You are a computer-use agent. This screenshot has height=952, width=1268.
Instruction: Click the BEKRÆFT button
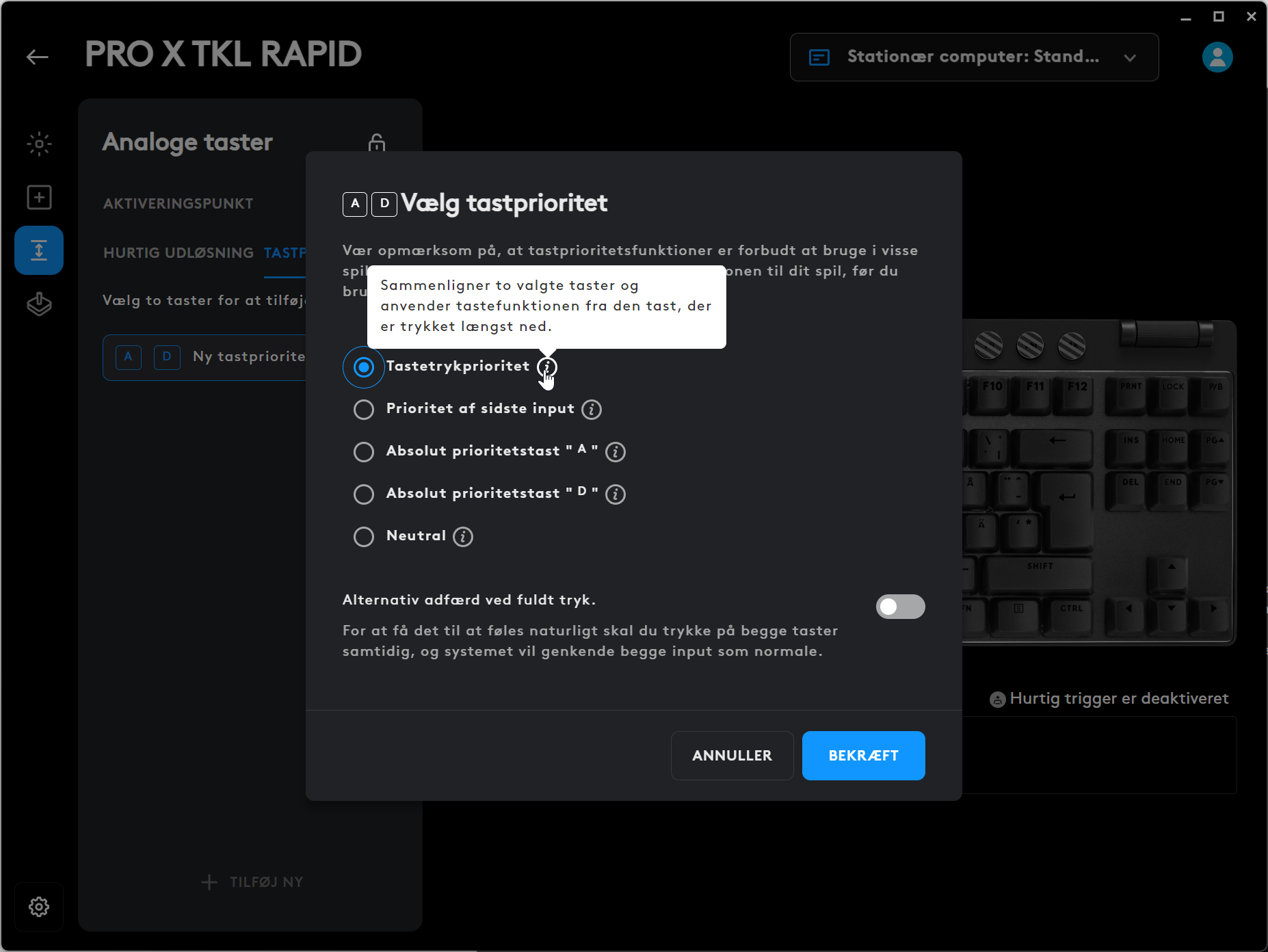tap(863, 756)
